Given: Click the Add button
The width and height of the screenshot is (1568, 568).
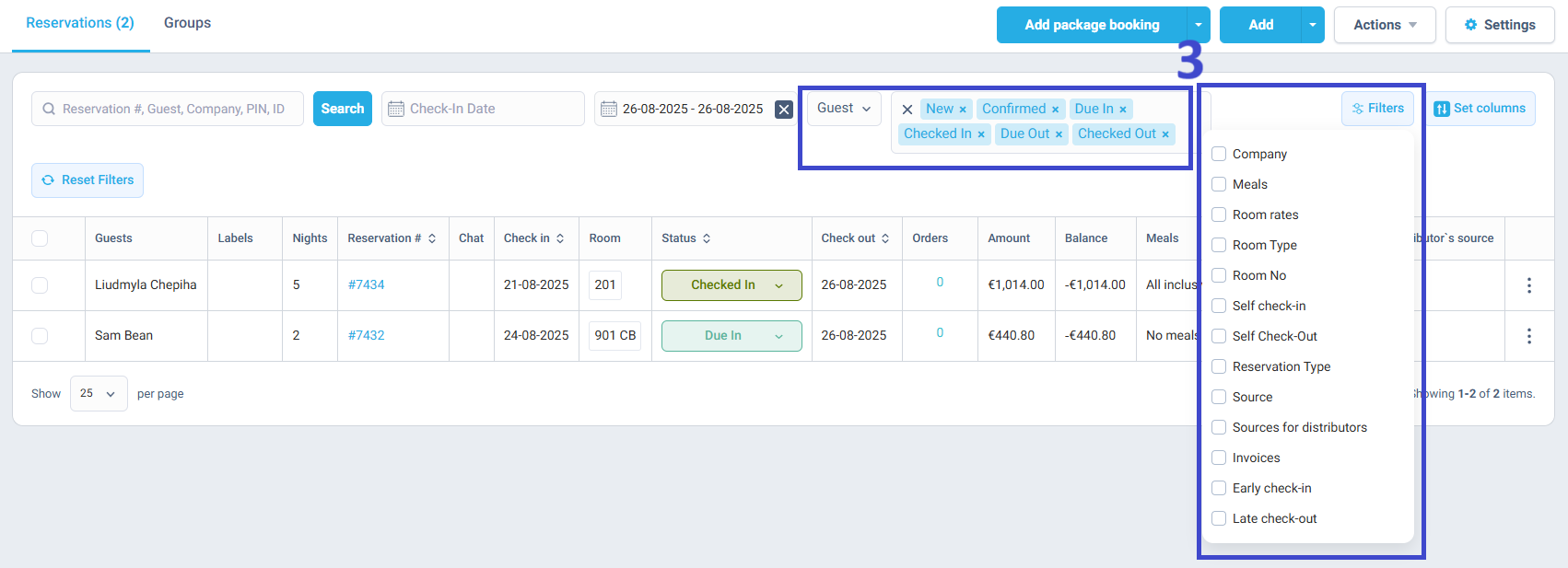Looking at the screenshot, I should click(1260, 25).
